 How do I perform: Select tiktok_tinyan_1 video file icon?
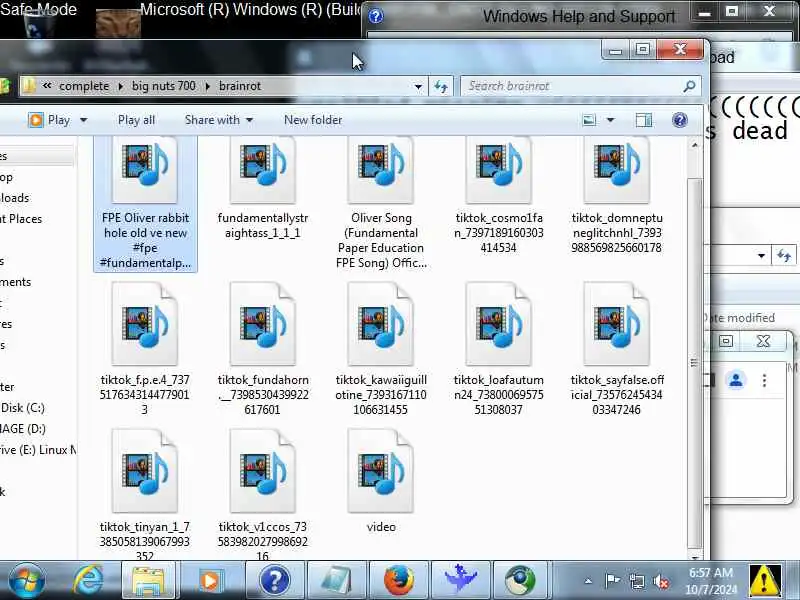click(x=145, y=470)
